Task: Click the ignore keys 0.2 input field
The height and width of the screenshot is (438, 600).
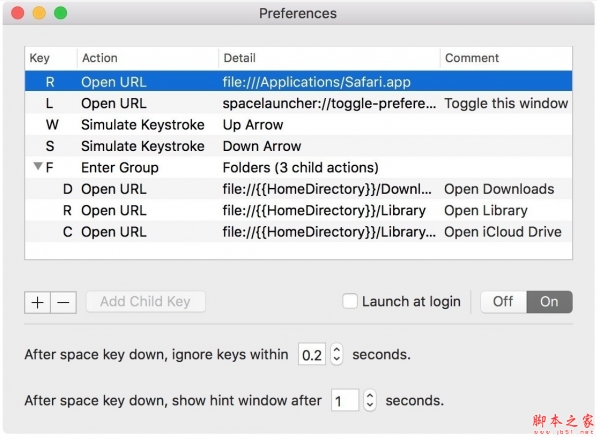Action: tap(312, 354)
